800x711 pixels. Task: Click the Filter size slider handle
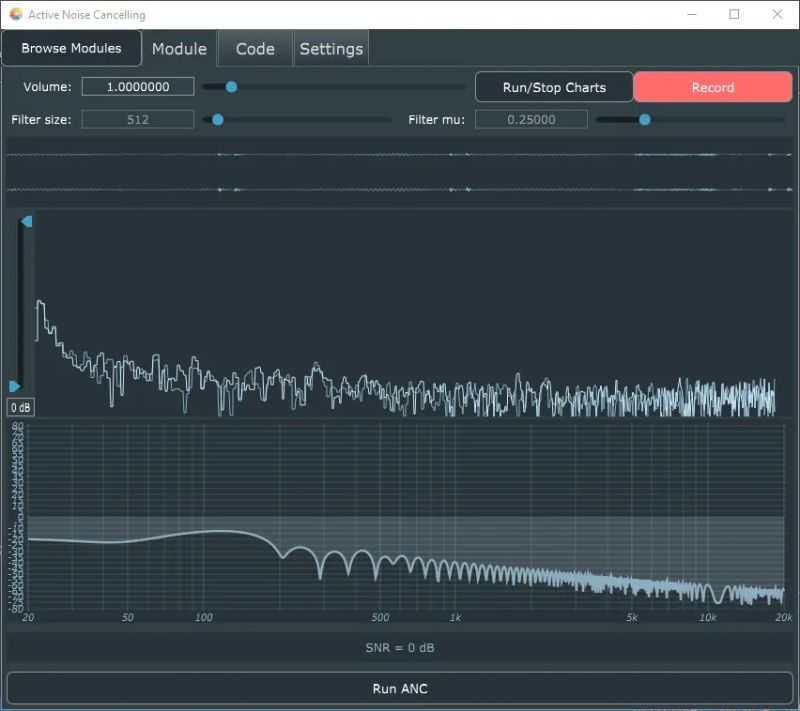point(217,119)
